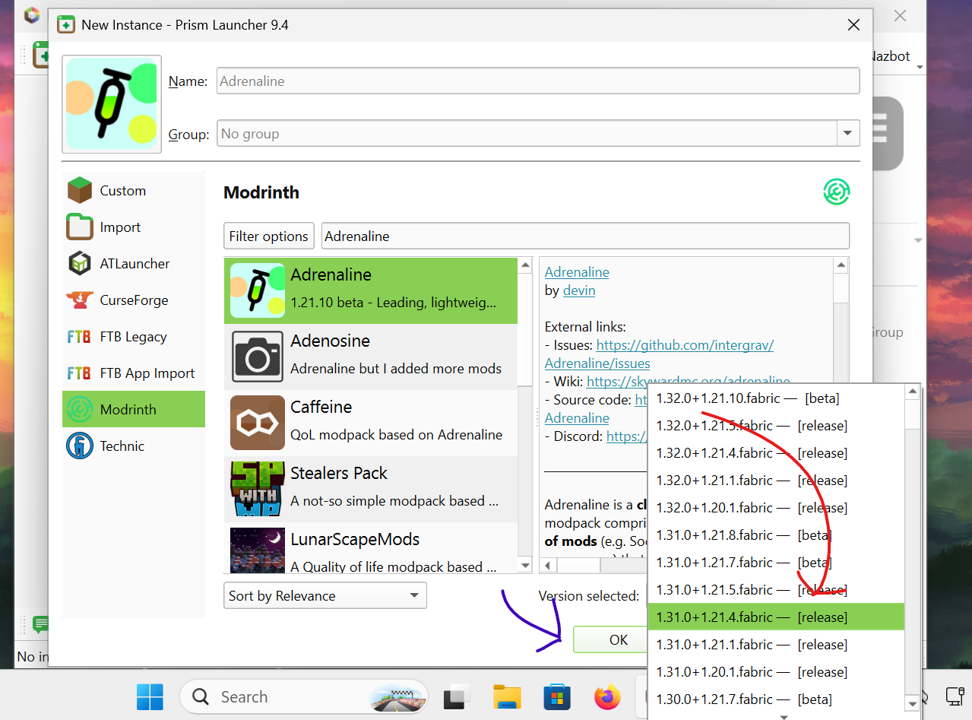Select the FTB Legacy source icon

pos(79,336)
